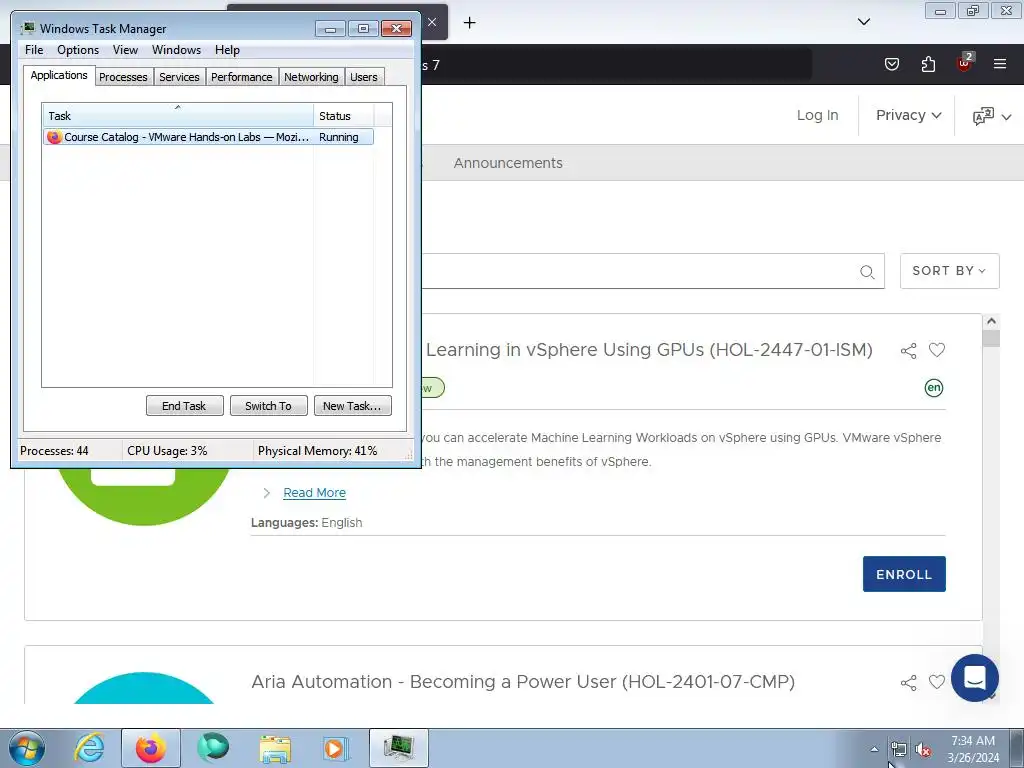The image size is (1024, 768).
Task: Switch to the Performance tab
Action: pos(242,77)
